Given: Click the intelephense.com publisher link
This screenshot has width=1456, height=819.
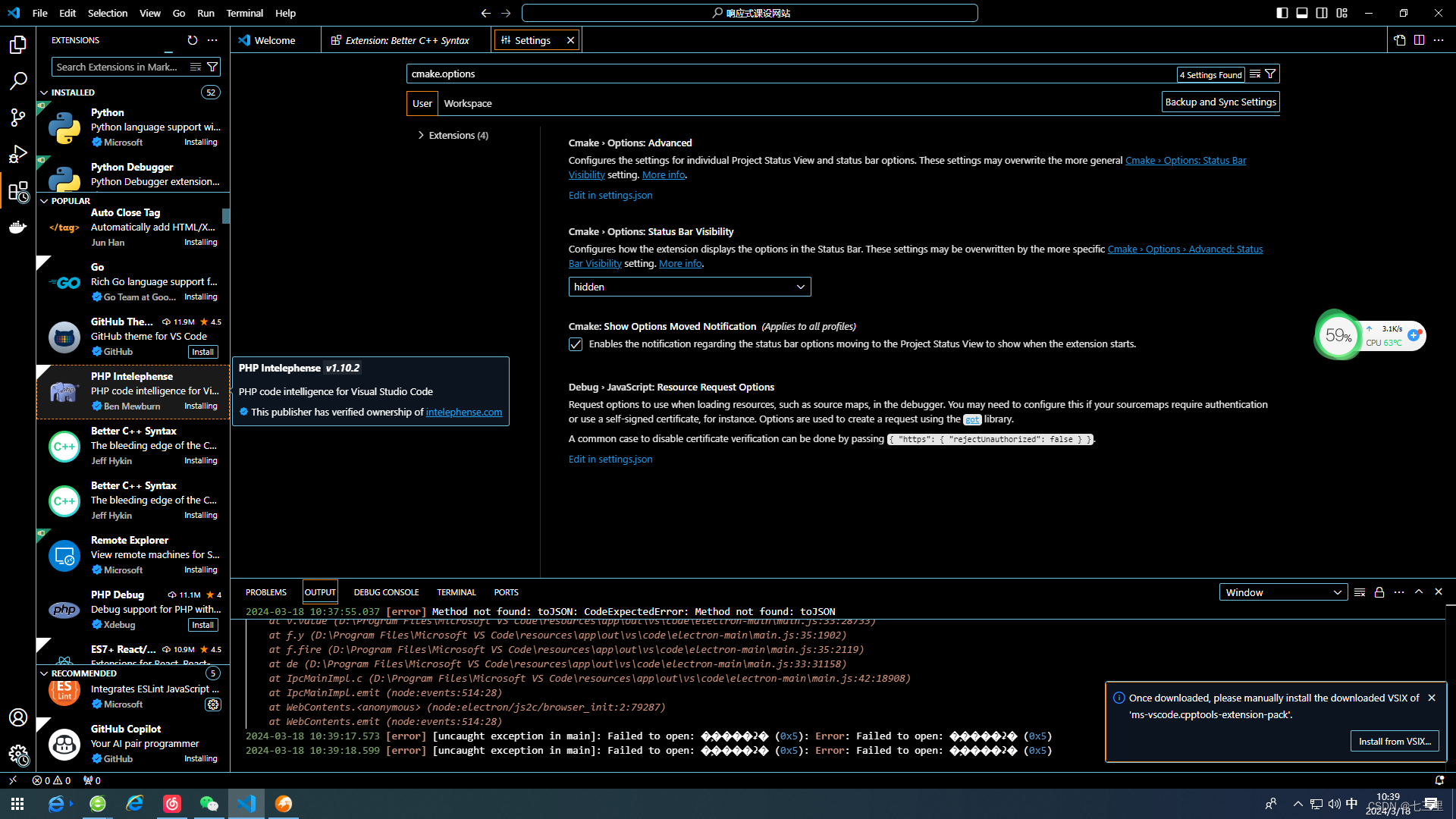Looking at the screenshot, I should coord(463,411).
